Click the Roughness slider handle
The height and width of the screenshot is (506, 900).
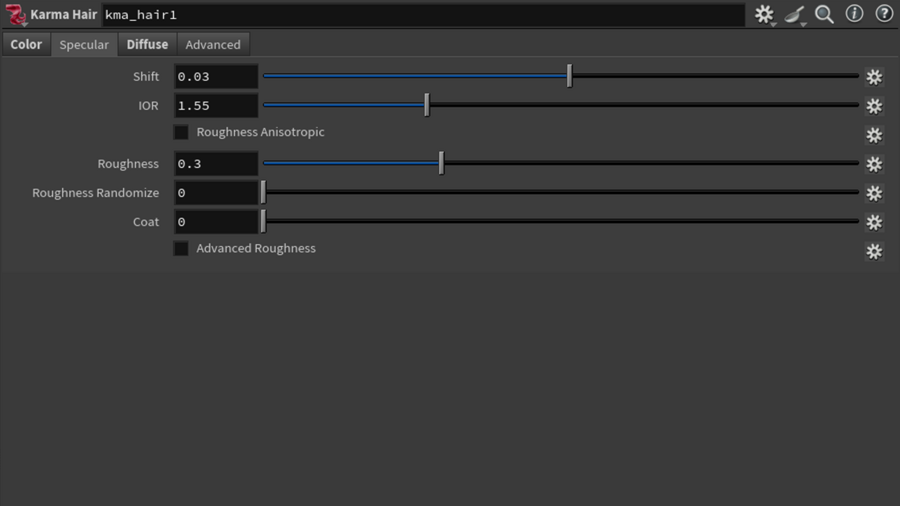coord(441,163)
